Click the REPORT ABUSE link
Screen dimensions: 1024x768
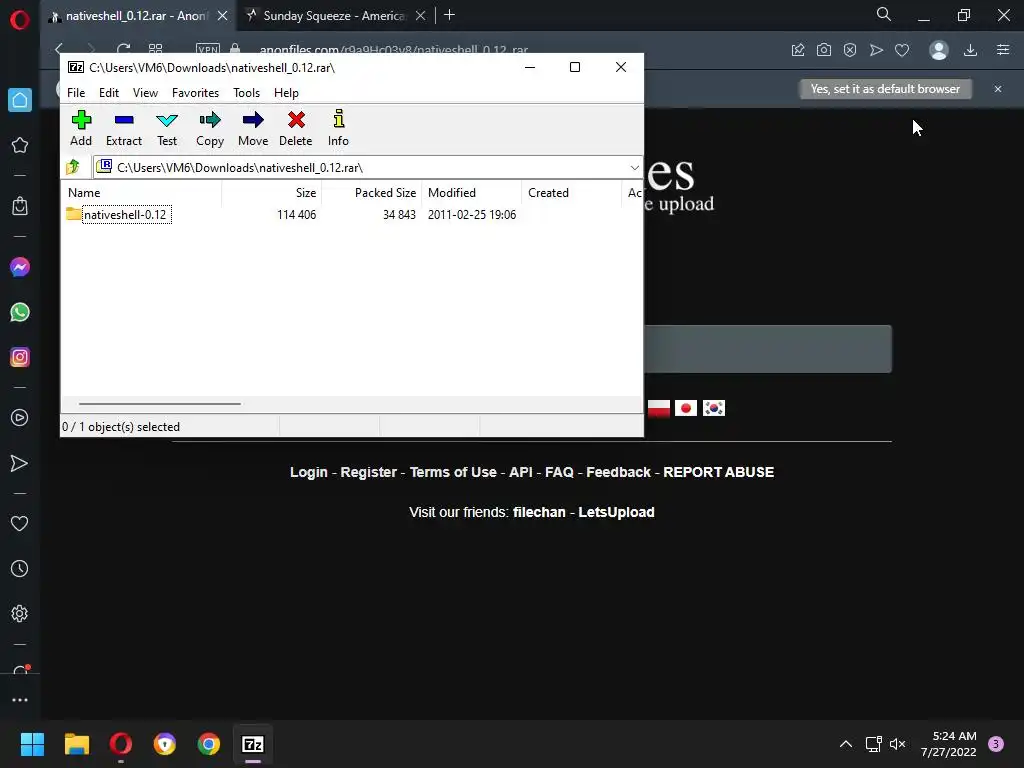(718, 472)
